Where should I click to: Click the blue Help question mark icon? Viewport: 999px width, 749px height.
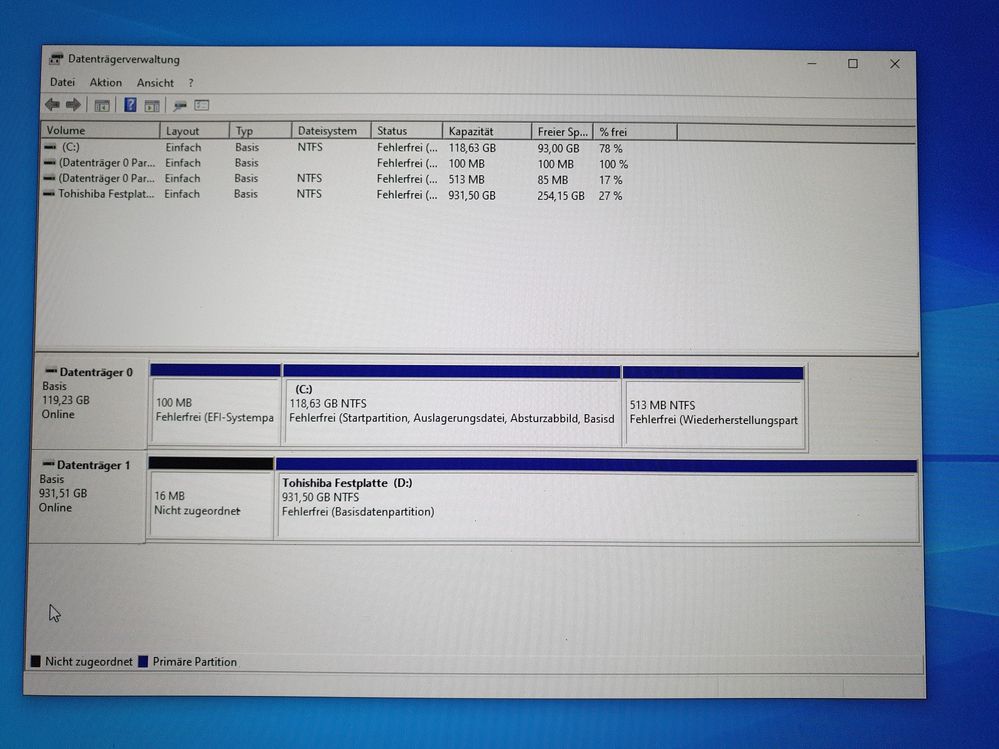click(x=130, y=105)
